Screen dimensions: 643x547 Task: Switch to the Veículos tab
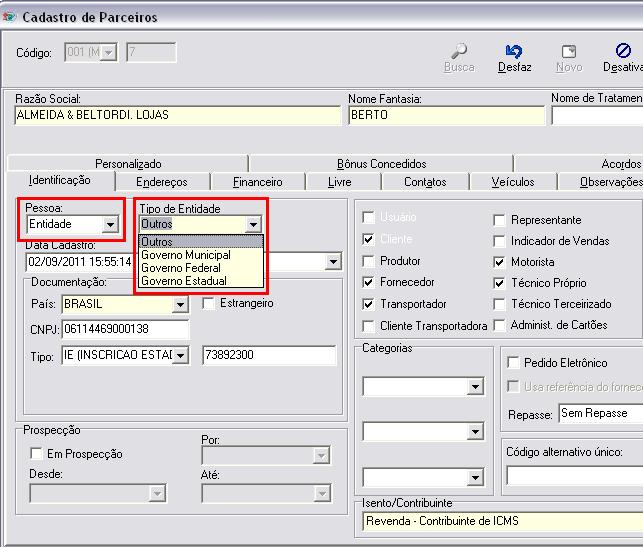click(513, 182)
